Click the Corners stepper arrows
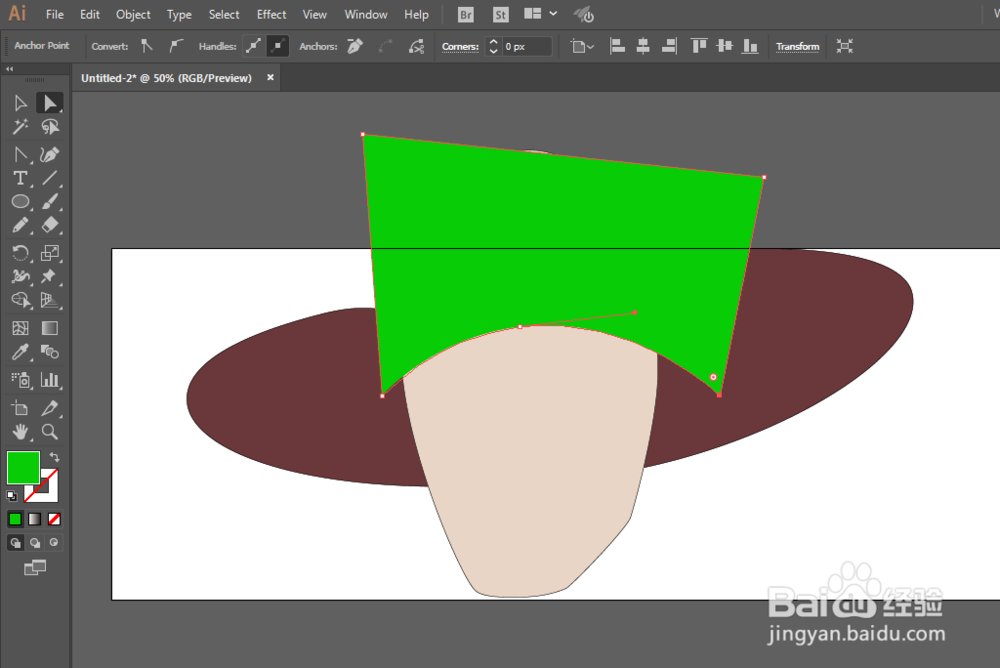The height and width of the screenshot is (668, 1000). coord(493,46)
